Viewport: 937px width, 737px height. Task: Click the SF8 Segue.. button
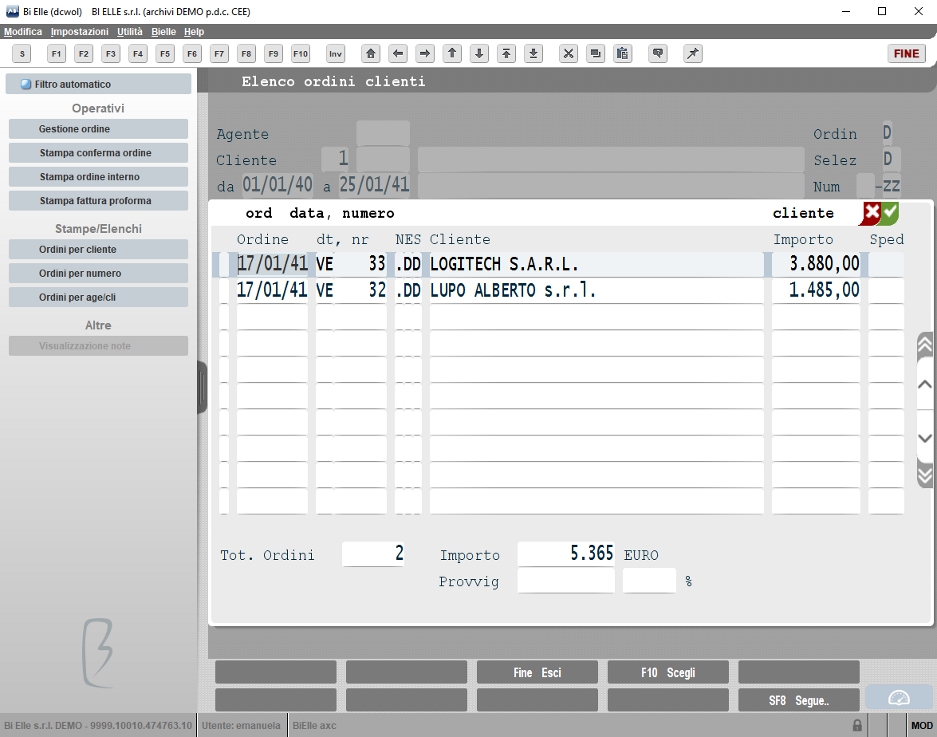(799, 700)
